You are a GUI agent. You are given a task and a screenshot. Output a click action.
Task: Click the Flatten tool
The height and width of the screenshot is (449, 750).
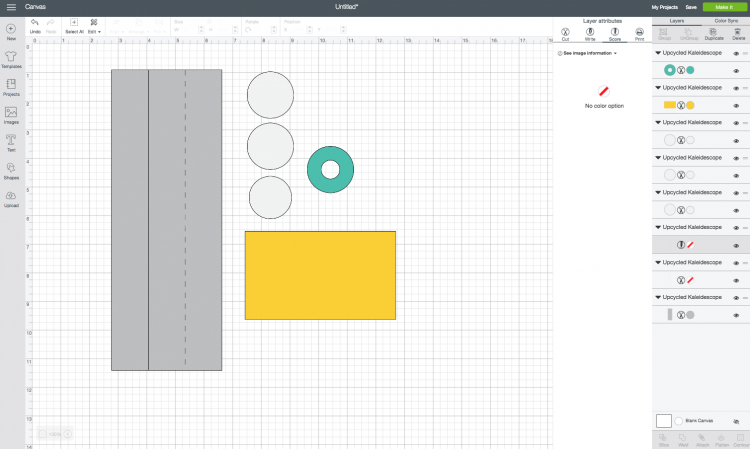(x=721, y=440)
